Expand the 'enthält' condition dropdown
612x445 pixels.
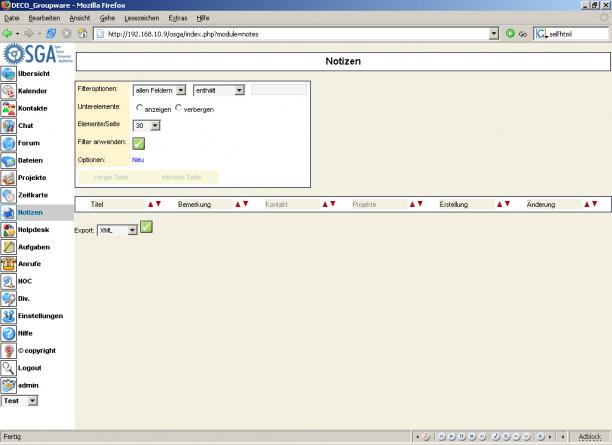(x=219, y=90)
